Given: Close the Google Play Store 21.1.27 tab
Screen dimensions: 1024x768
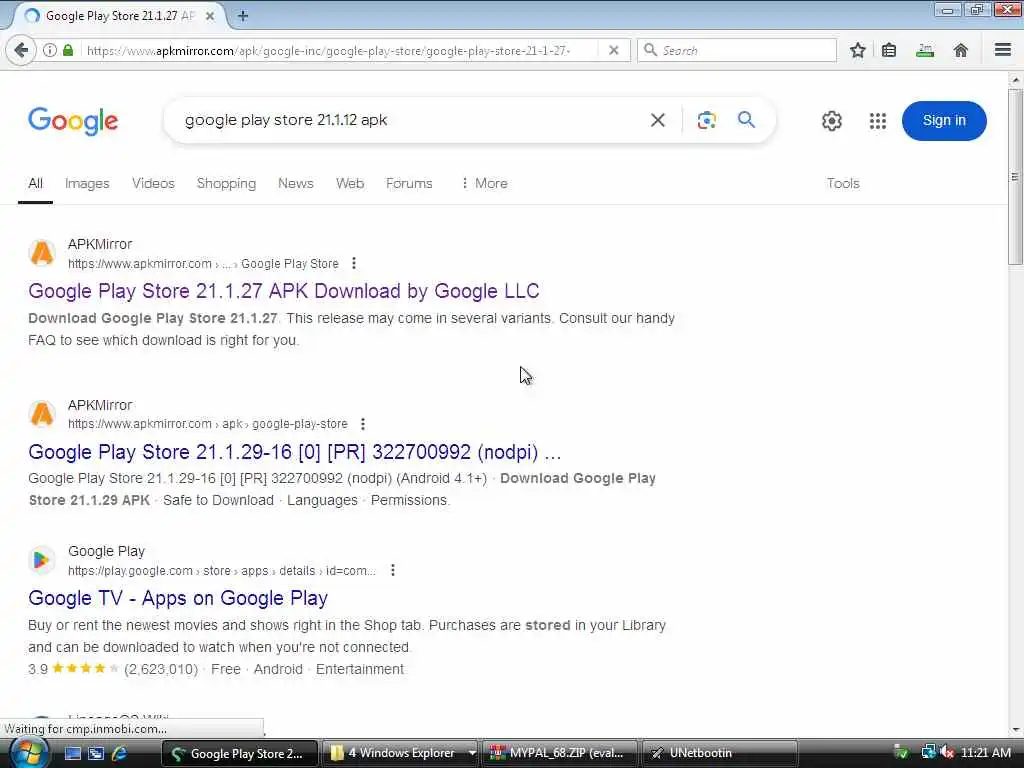Looking at the screenshot, I should [x=210, y=16].
